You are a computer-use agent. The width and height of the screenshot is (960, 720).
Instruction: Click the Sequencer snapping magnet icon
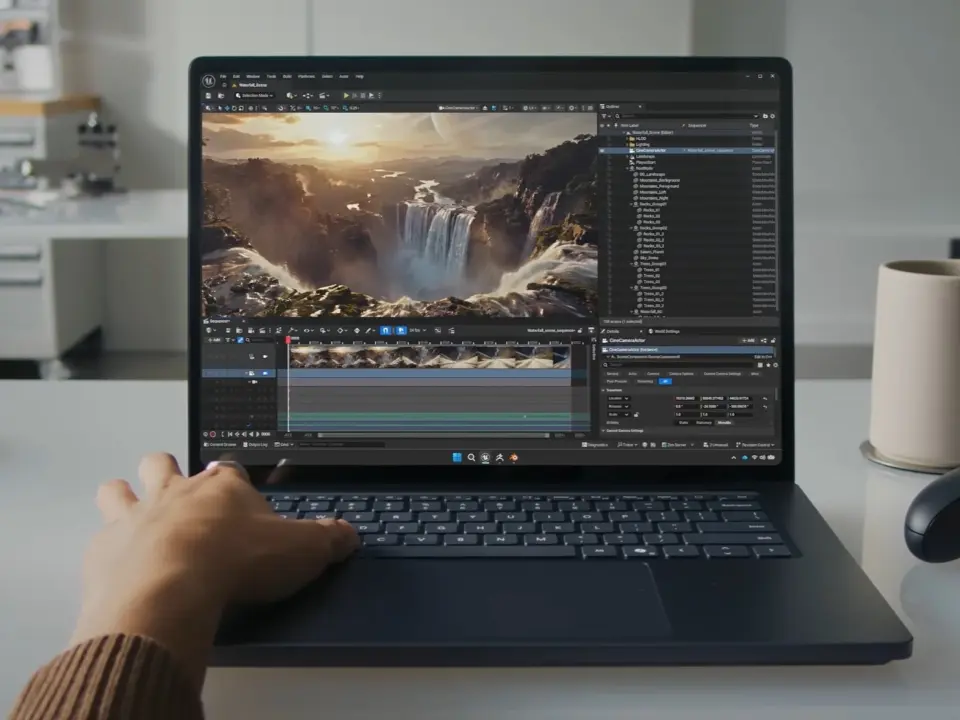[384, 331]
